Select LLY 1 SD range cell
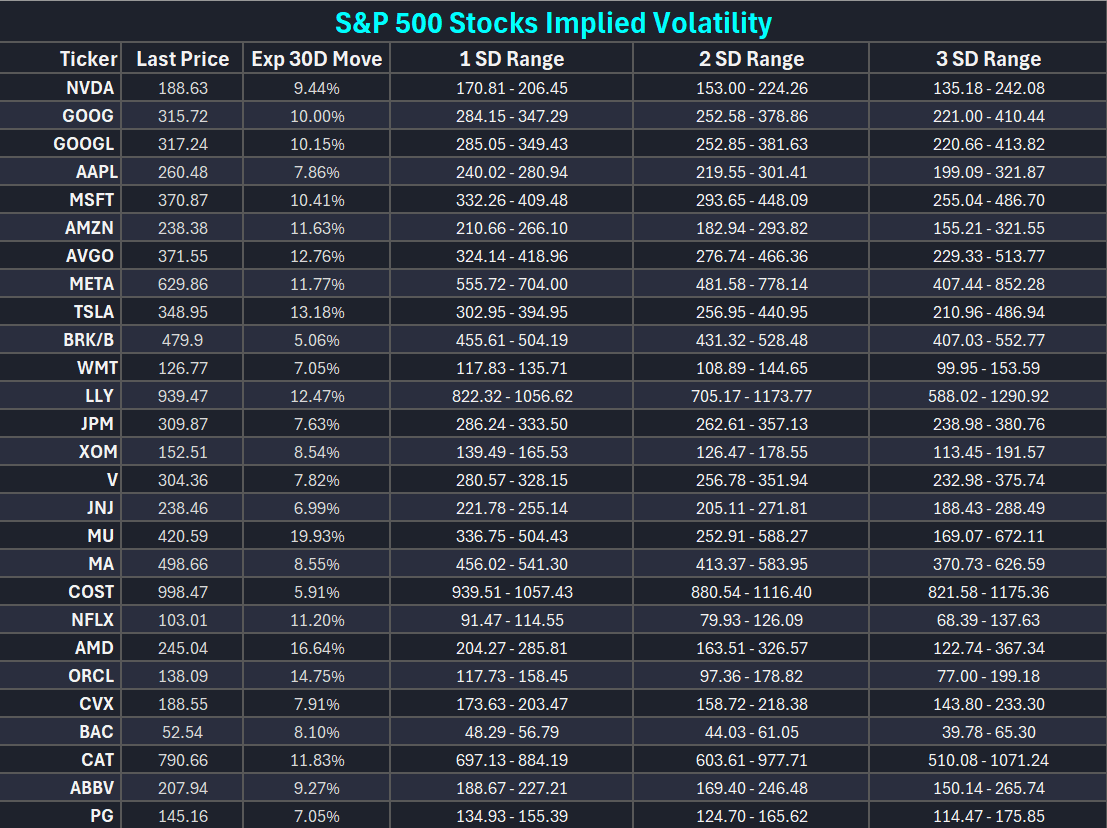 [512, 396]
